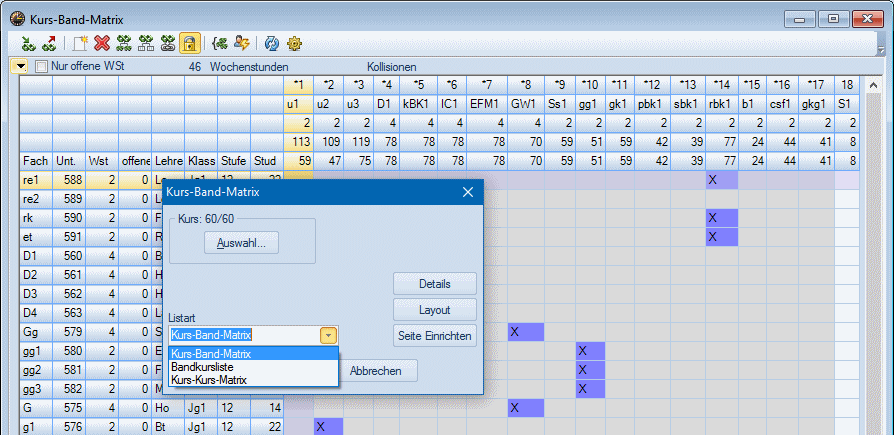Toggle the padlock lock icon in toolbar
Viewport: 894px width, 435px height.
[189, 43]
